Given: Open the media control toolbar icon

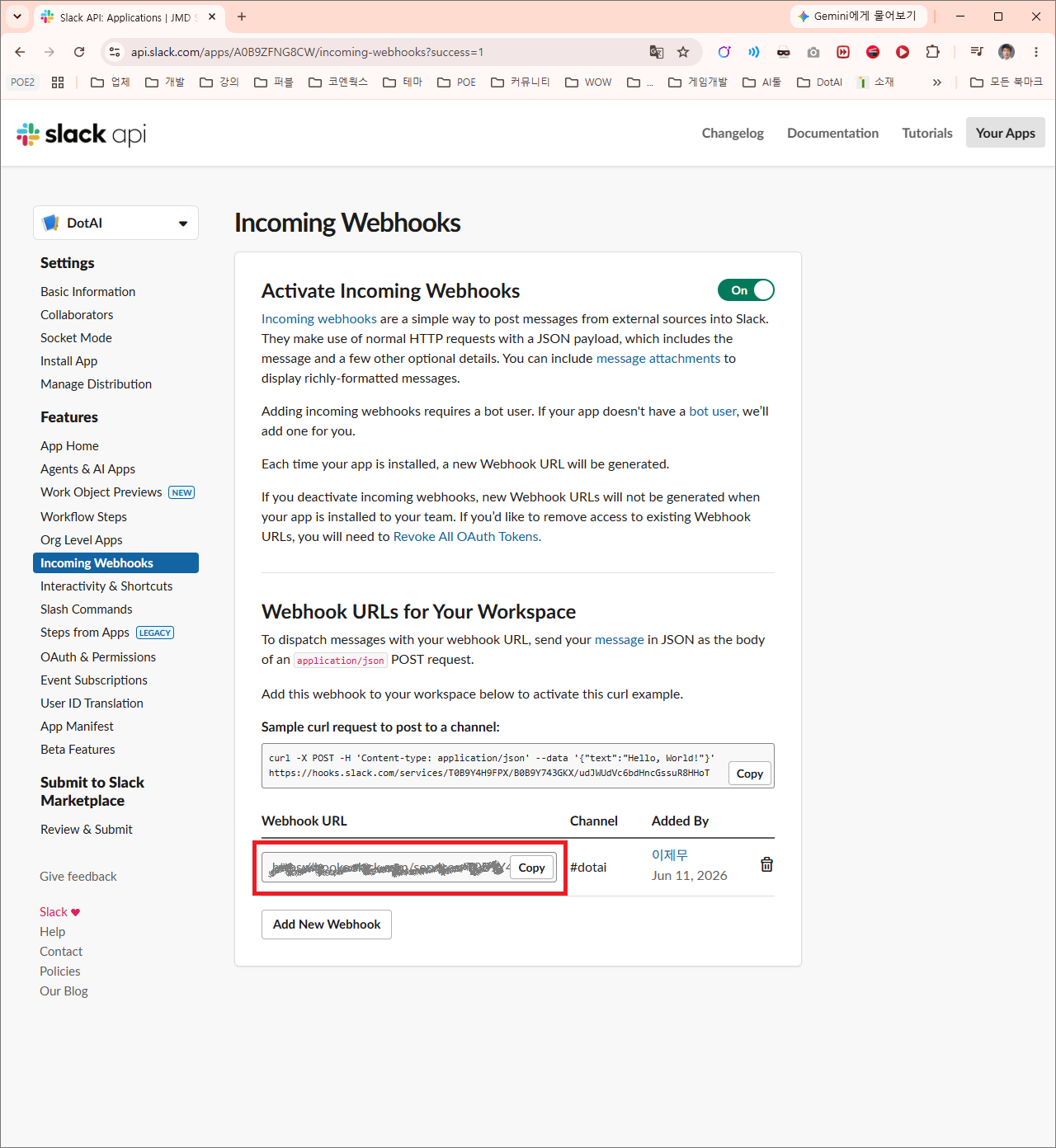Looking at the screenshot, I should point(977,52).
